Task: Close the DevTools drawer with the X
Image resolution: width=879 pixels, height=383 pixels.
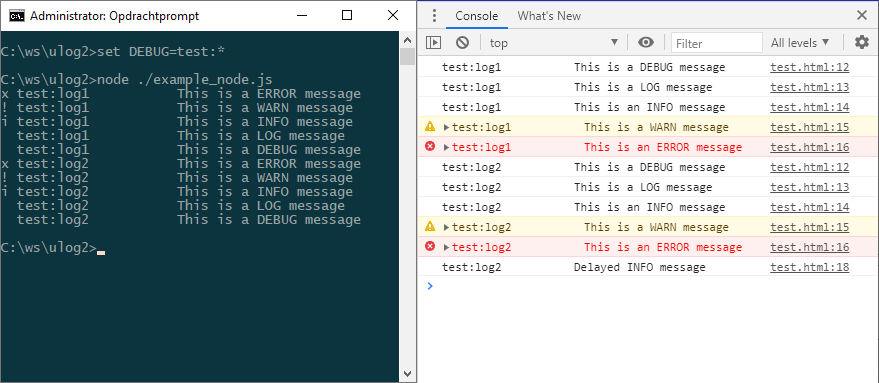Action: (x=862, y=16)
